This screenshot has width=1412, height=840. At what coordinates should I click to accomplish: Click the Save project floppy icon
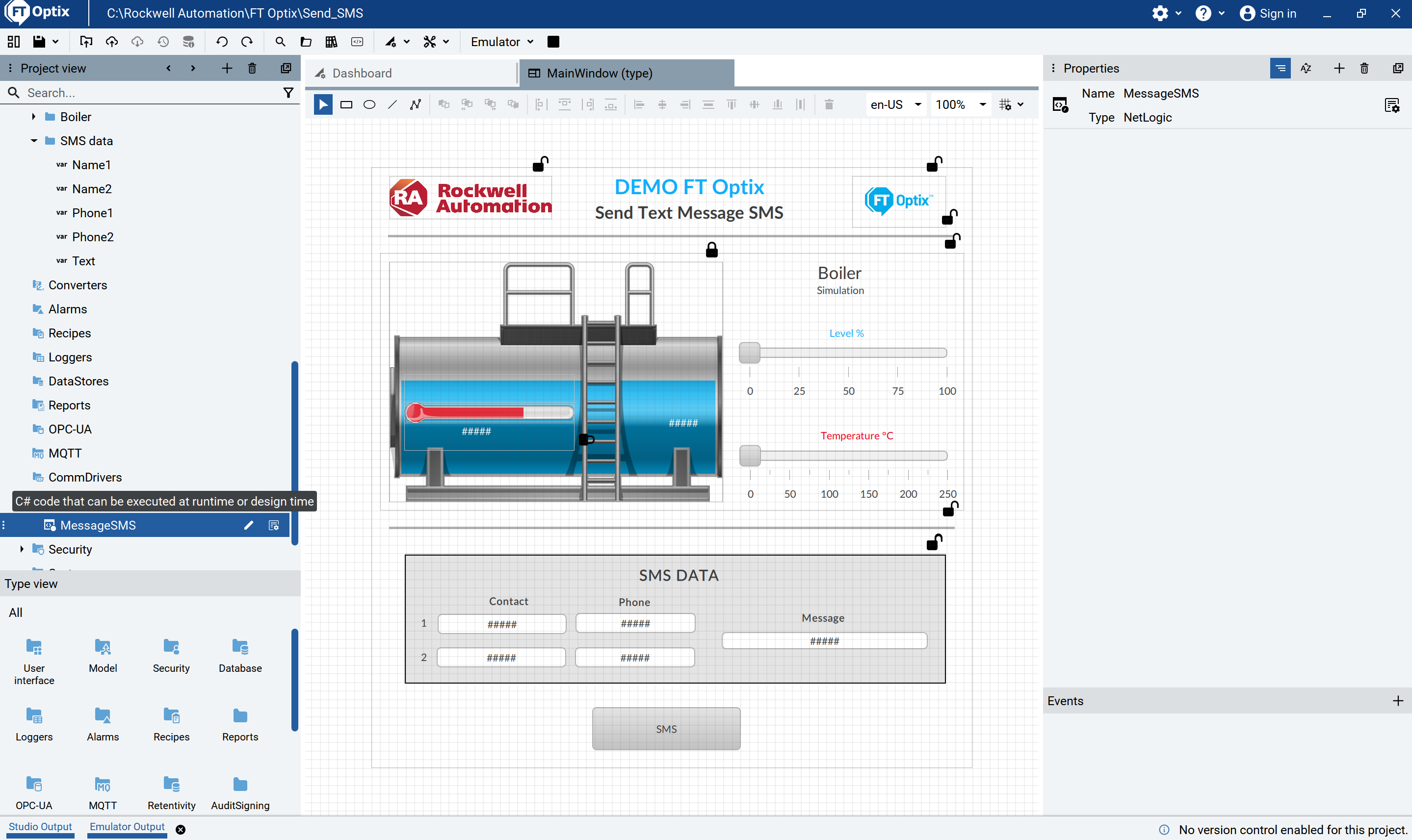(x=38, y=42)
